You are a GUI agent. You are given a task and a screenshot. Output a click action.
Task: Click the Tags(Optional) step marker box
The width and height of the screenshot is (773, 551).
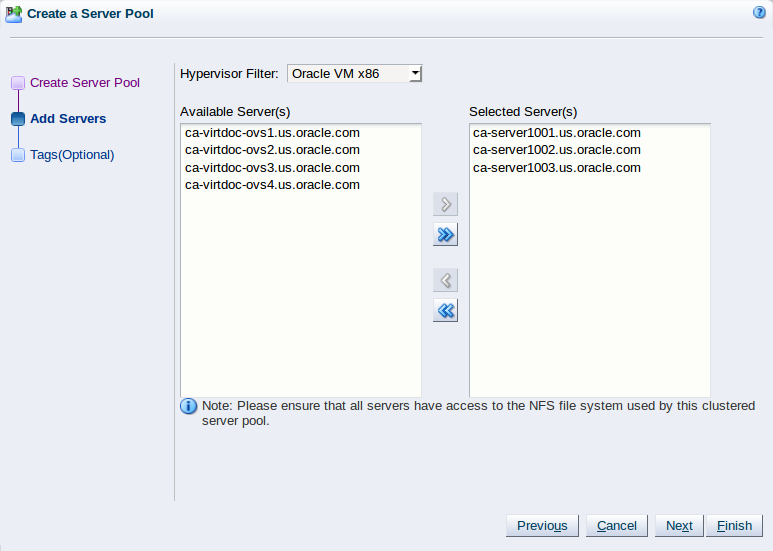(18, 155)
